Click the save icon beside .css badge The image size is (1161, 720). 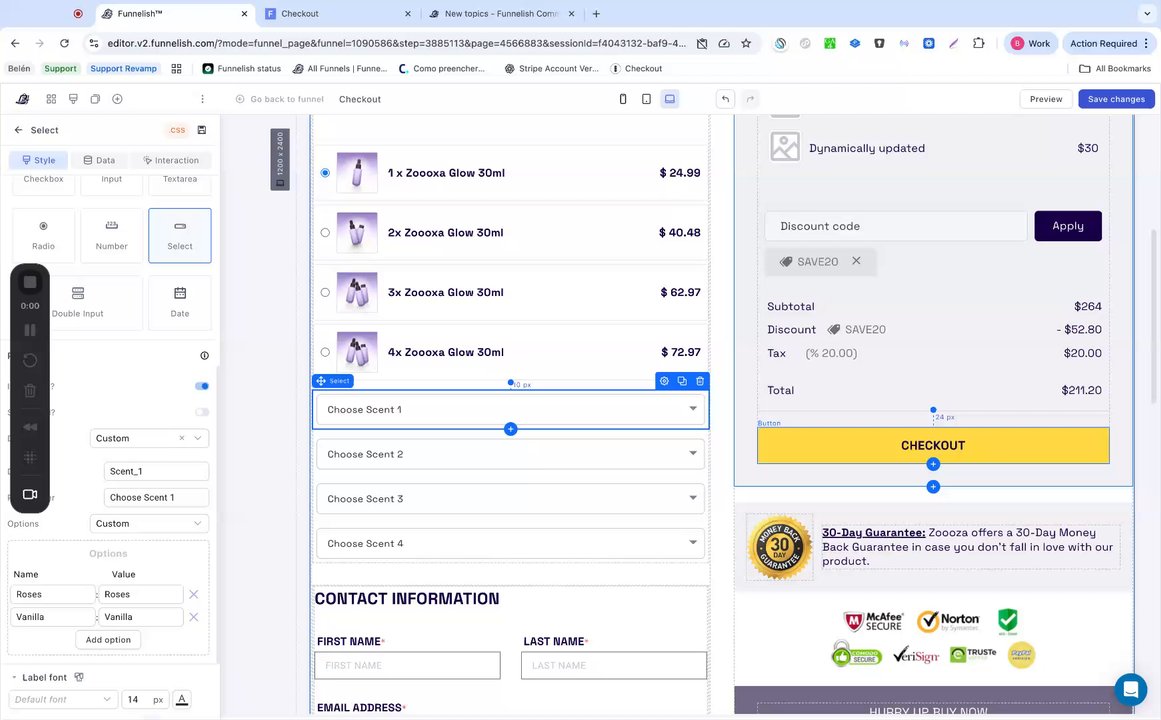[201, 130]
